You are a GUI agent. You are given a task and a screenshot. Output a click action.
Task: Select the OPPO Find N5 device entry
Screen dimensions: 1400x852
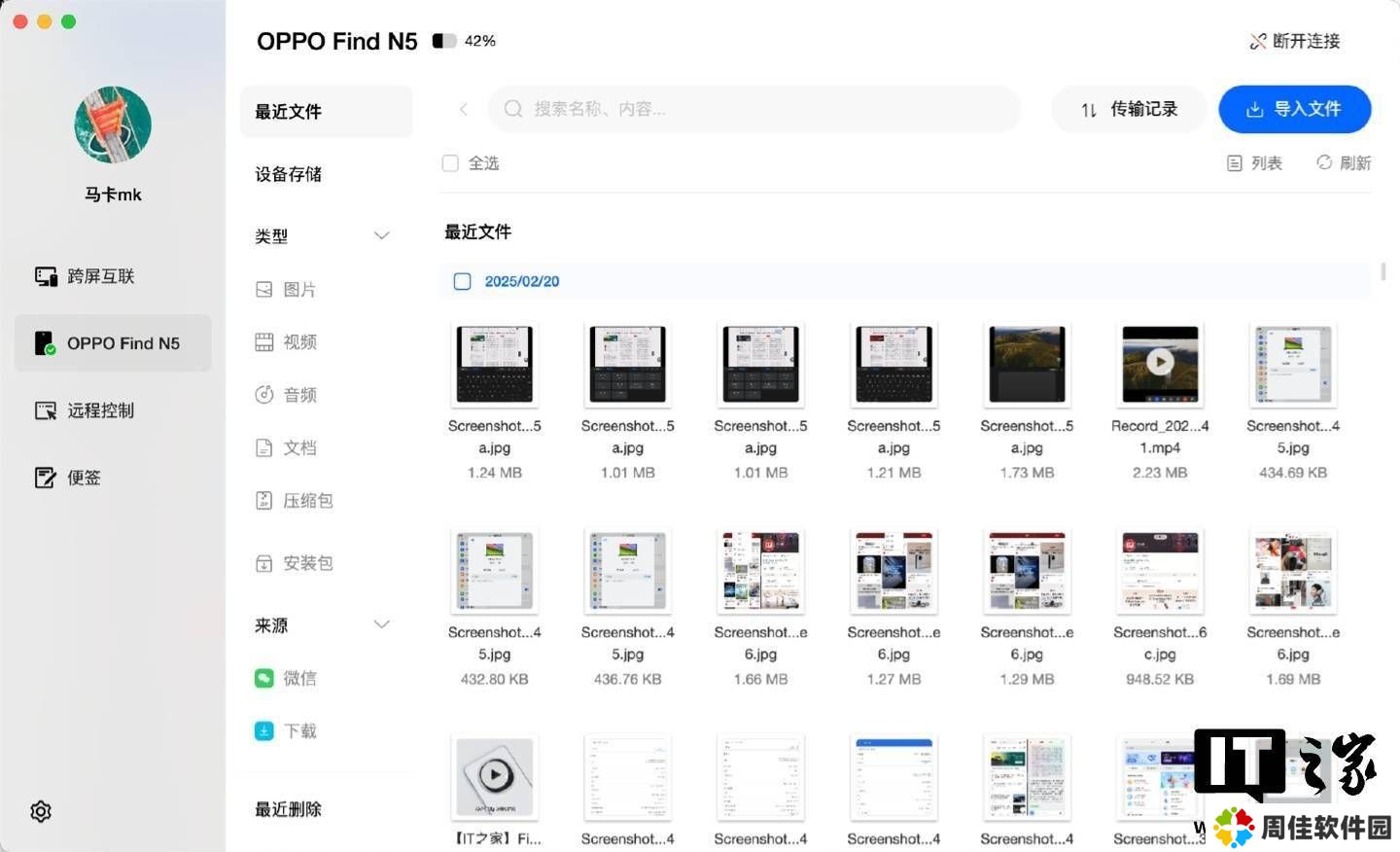[x=113, y=343]
